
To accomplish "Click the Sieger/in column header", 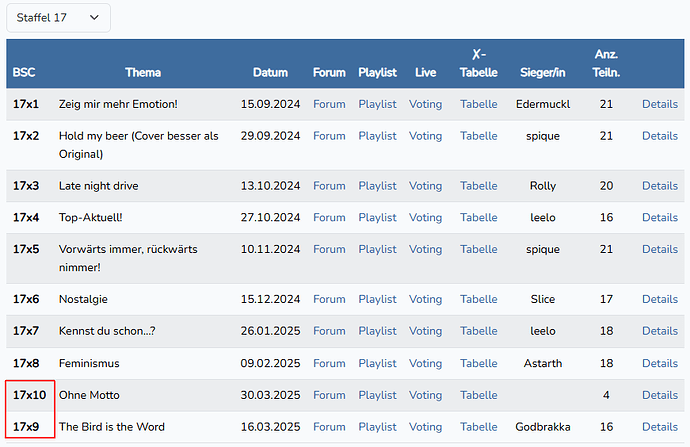I will pyautogui.click(x=543, y=73).
